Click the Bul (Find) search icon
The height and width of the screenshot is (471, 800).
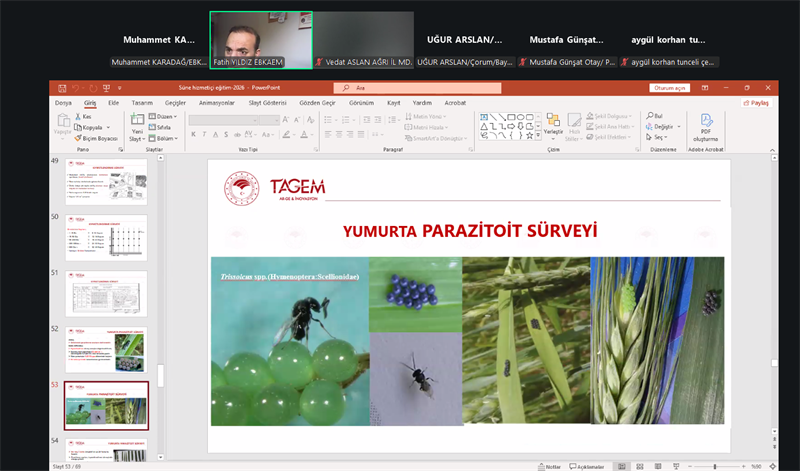pos(649,117)
